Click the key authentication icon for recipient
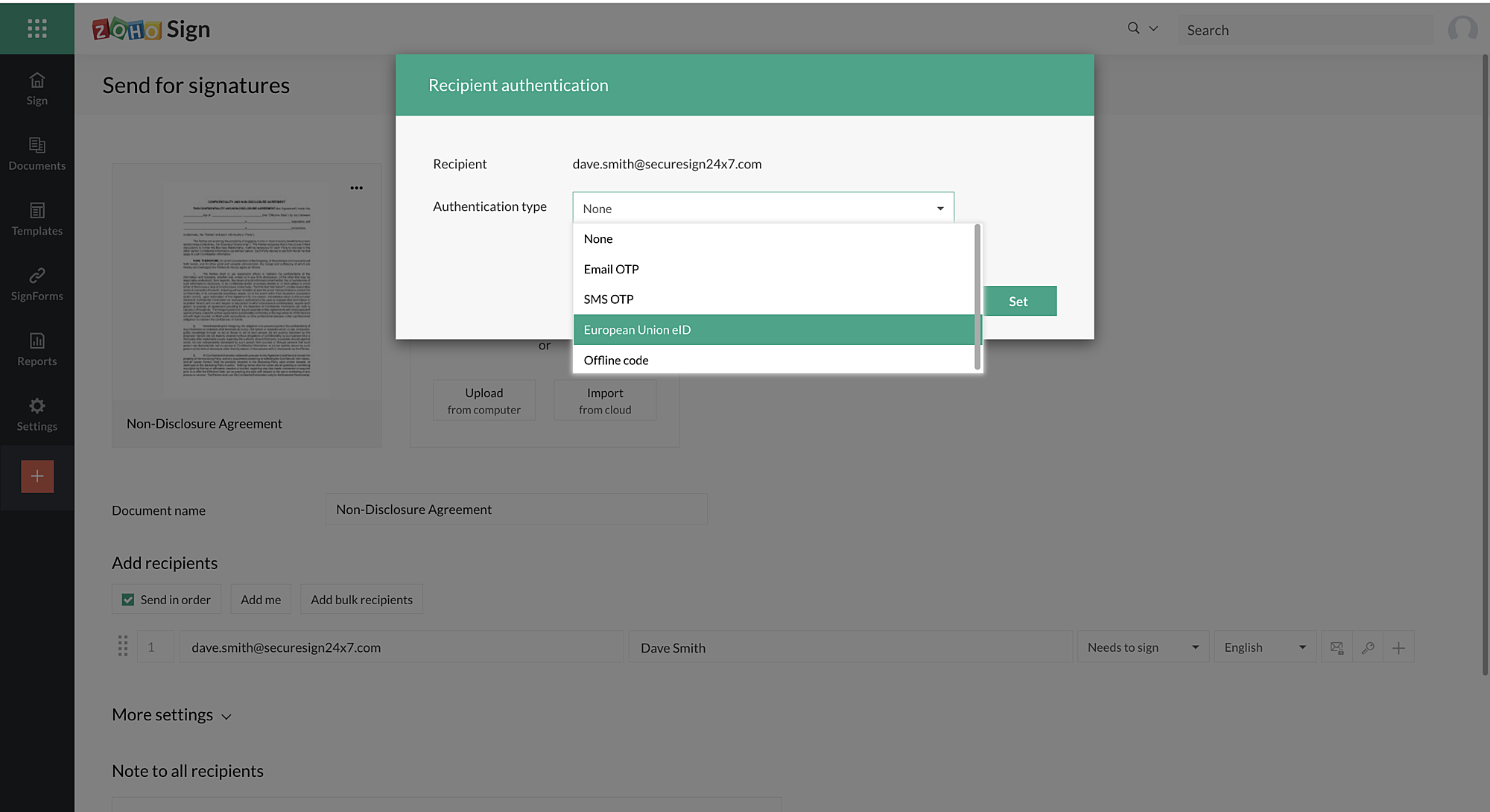The width and height of the screenshot is (1490, 812). (x=1368, y=647)
